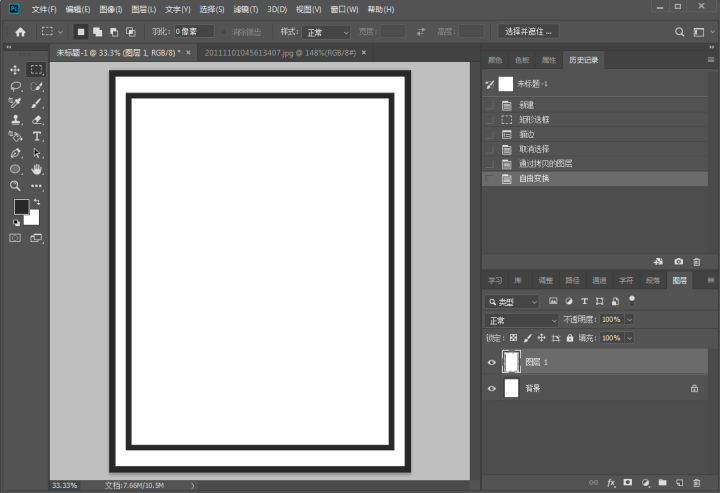The image size is (720, 493).
Task: Add a layer mask
Action: point(628,482)
